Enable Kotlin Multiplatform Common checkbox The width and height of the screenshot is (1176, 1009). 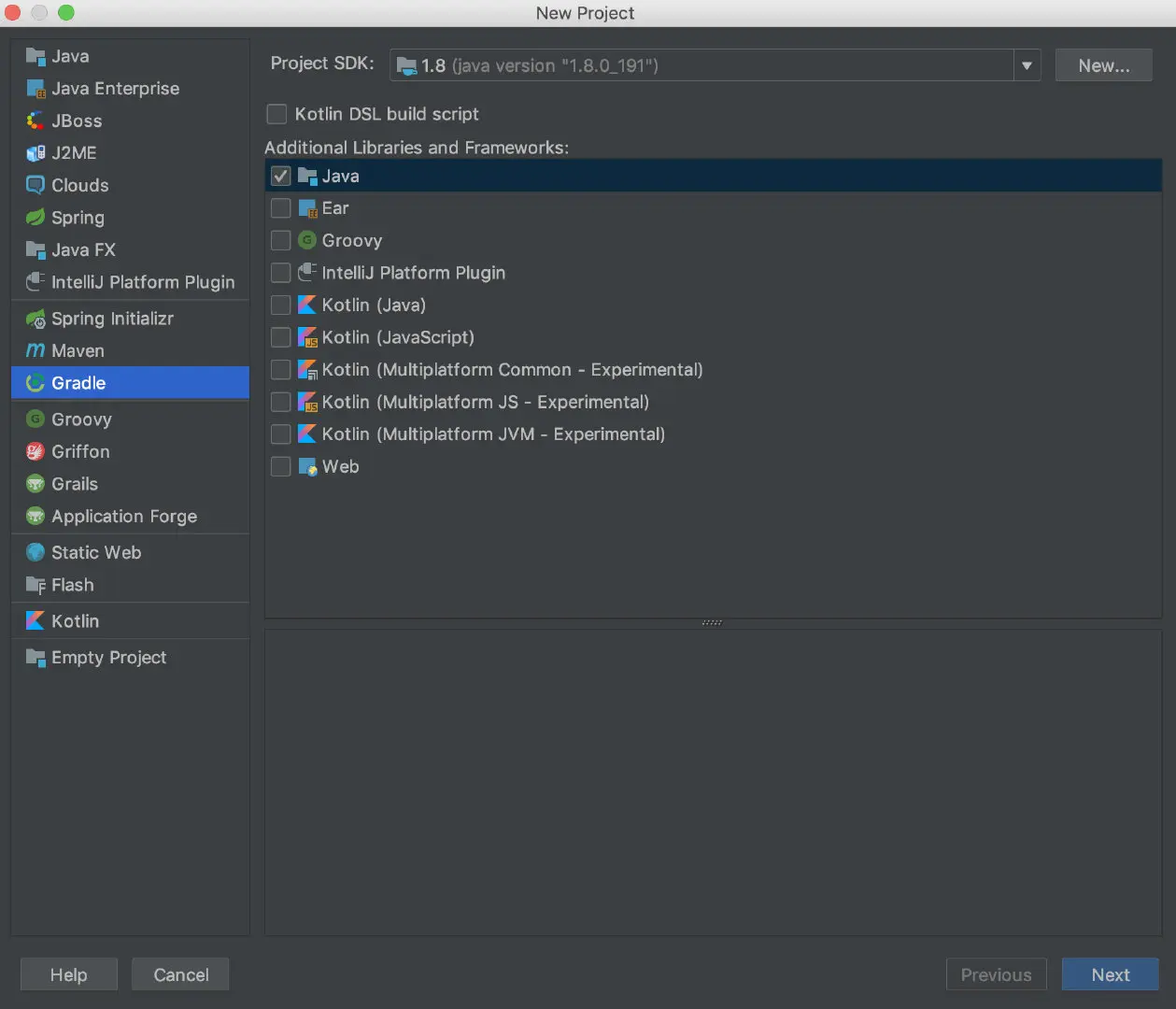pos(280,370)
